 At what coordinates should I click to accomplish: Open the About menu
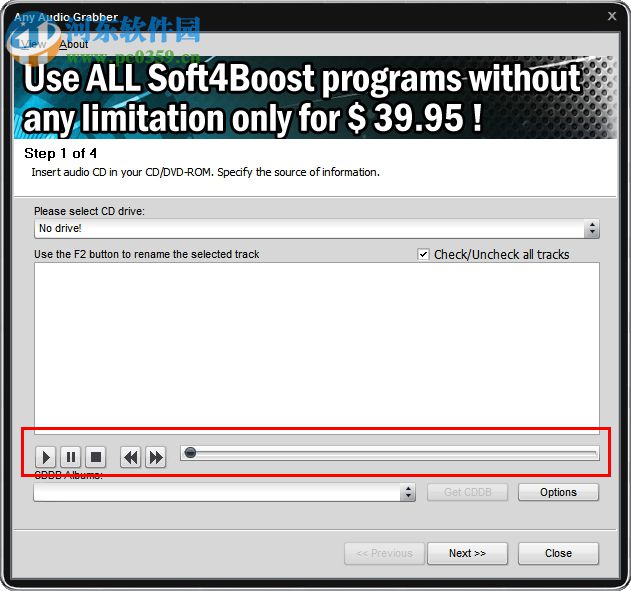click(74, 44)
